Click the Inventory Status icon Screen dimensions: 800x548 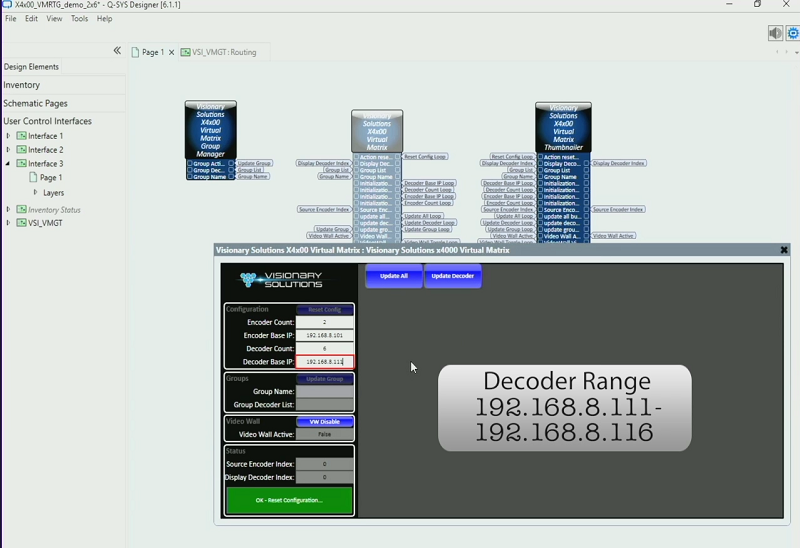click(x=21, y=209)
